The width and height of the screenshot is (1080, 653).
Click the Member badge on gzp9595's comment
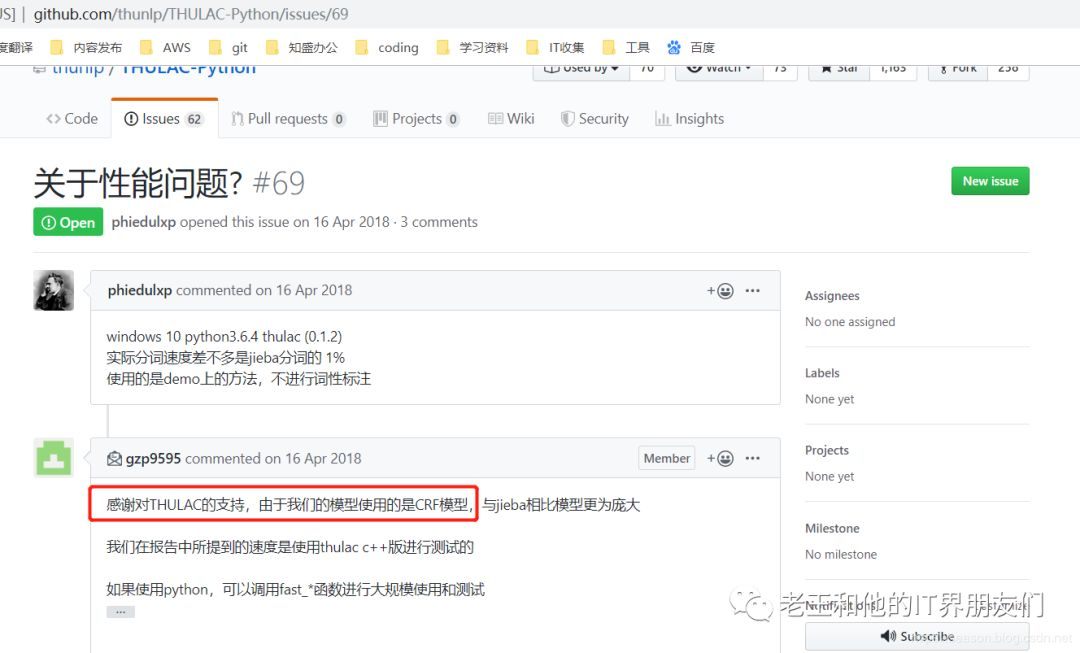(666, 459)
